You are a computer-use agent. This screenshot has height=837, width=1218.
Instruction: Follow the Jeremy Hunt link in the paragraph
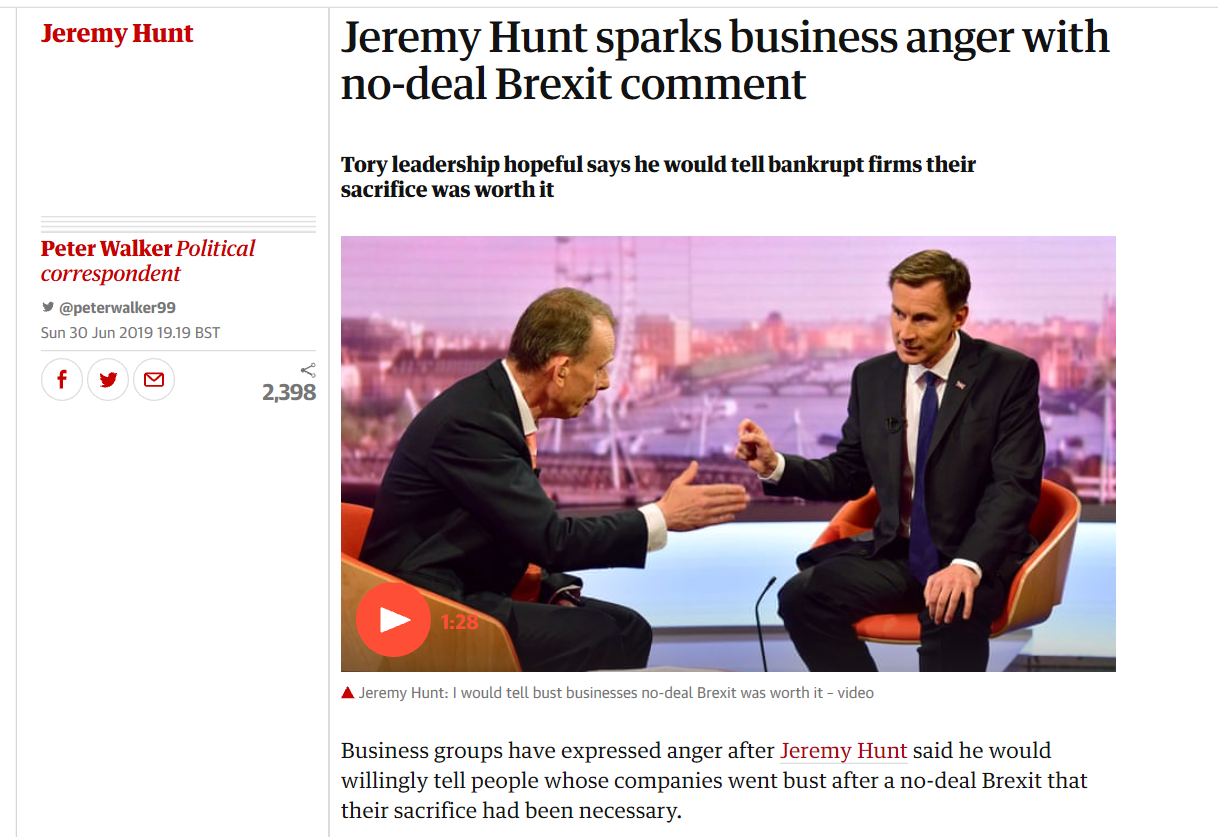[843, 750]
